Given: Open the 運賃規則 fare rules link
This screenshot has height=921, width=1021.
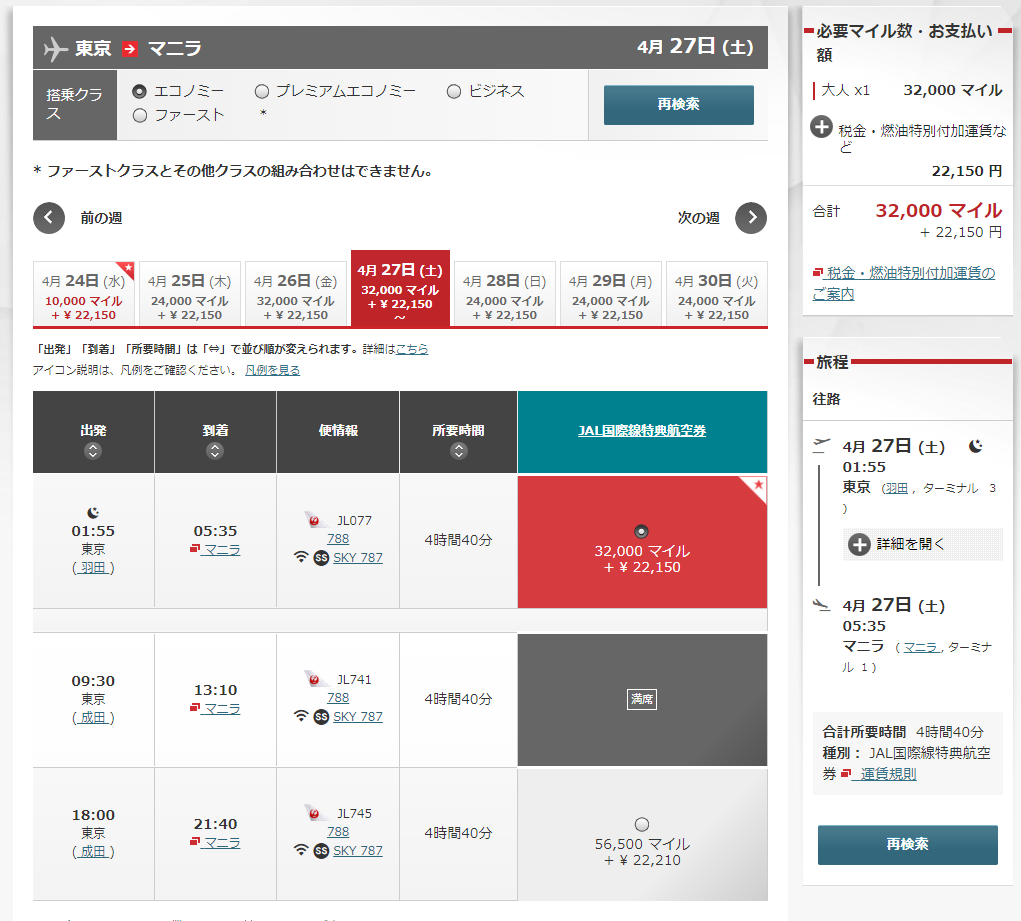Looking at the screenshot, I should tap(887, 774).
